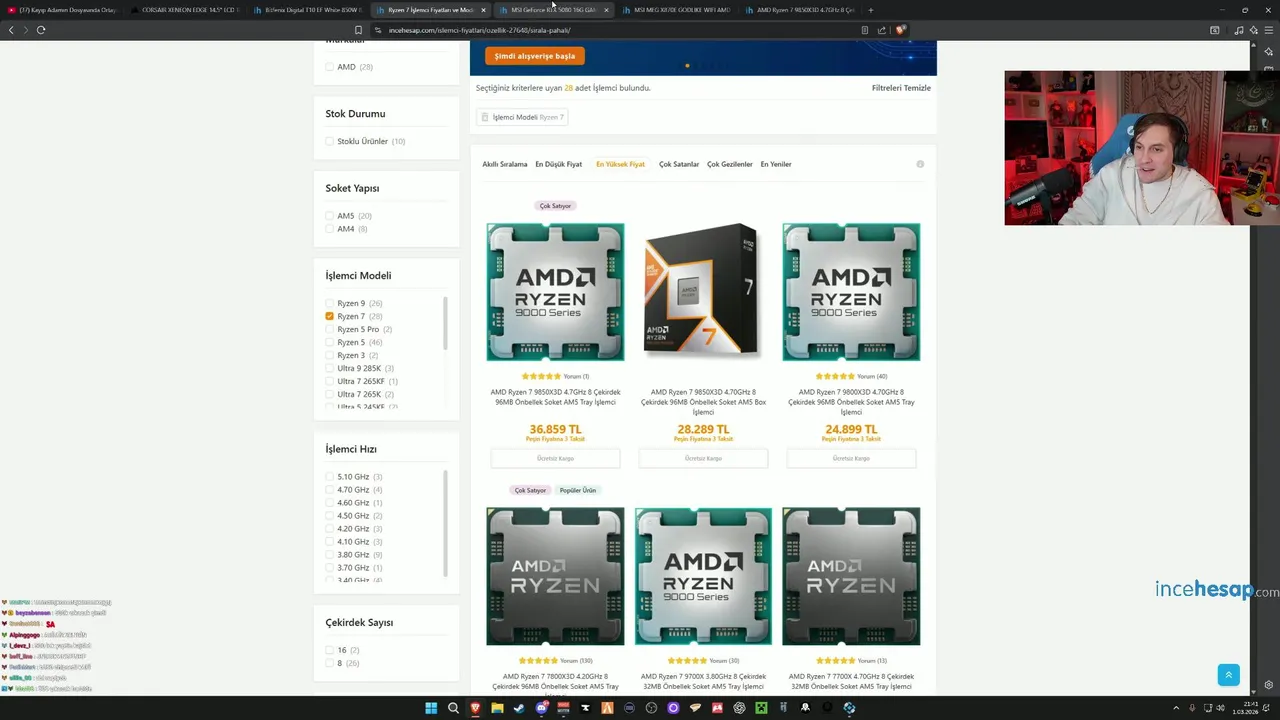Viewport: 1280px width, 720px height.
Task: Click 24.899 TL price text
Action: 851,429
